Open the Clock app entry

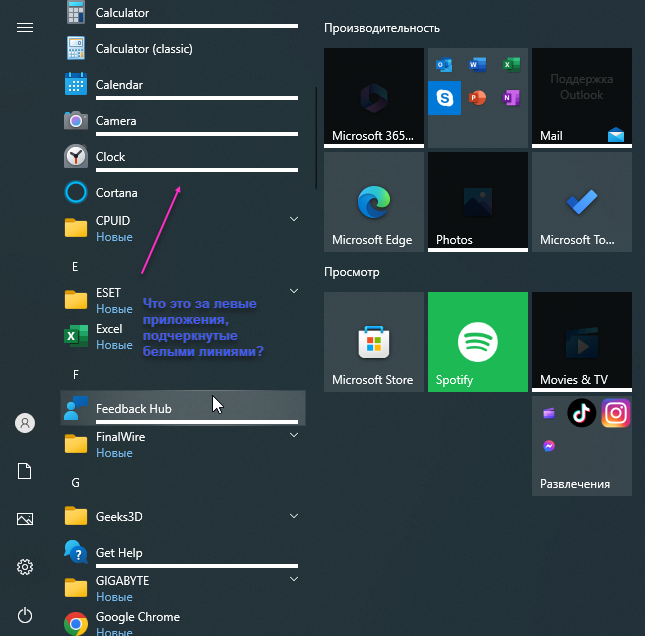point(183,157)
